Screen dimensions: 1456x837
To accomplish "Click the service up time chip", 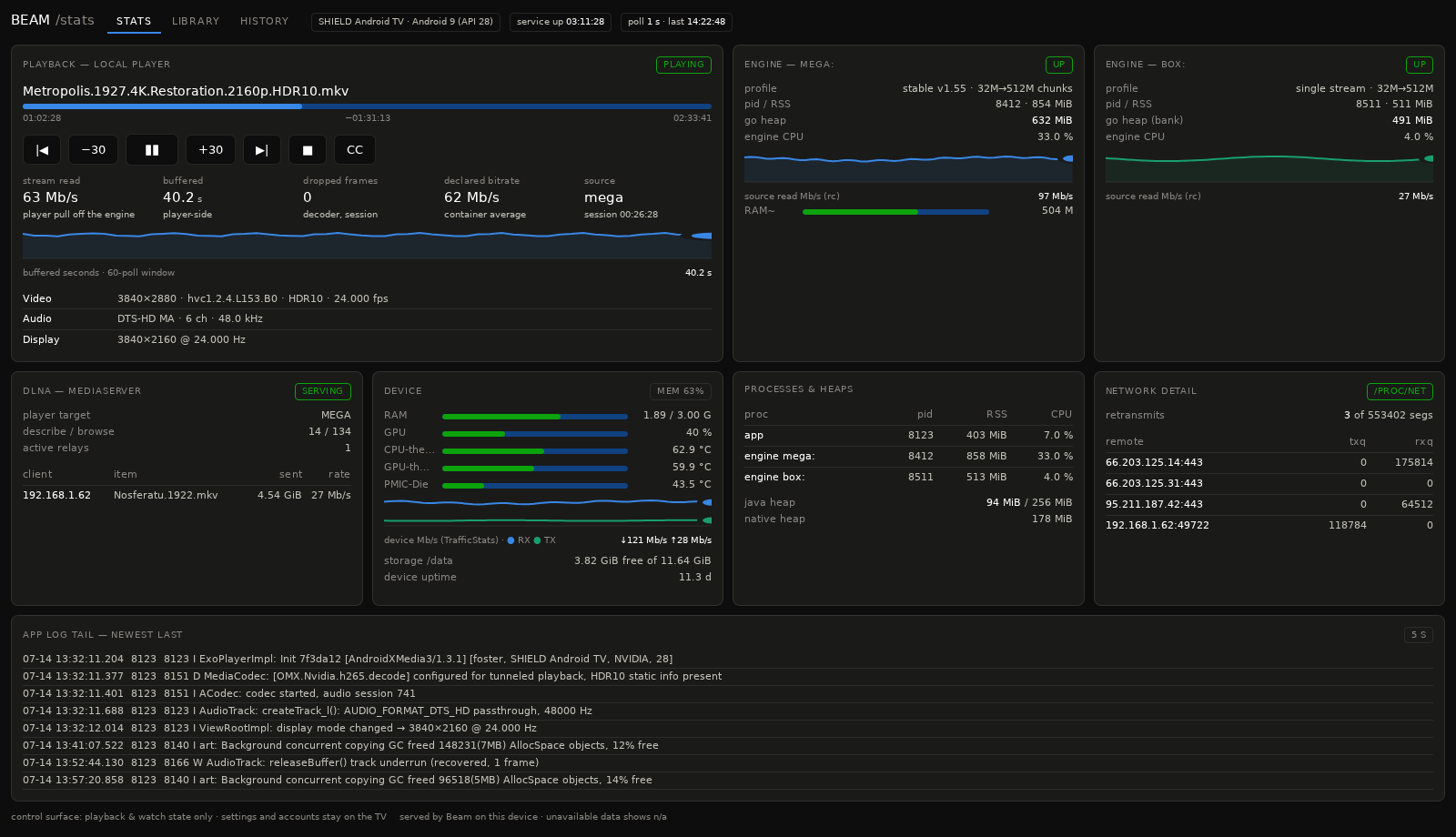I will pos(561,22).
